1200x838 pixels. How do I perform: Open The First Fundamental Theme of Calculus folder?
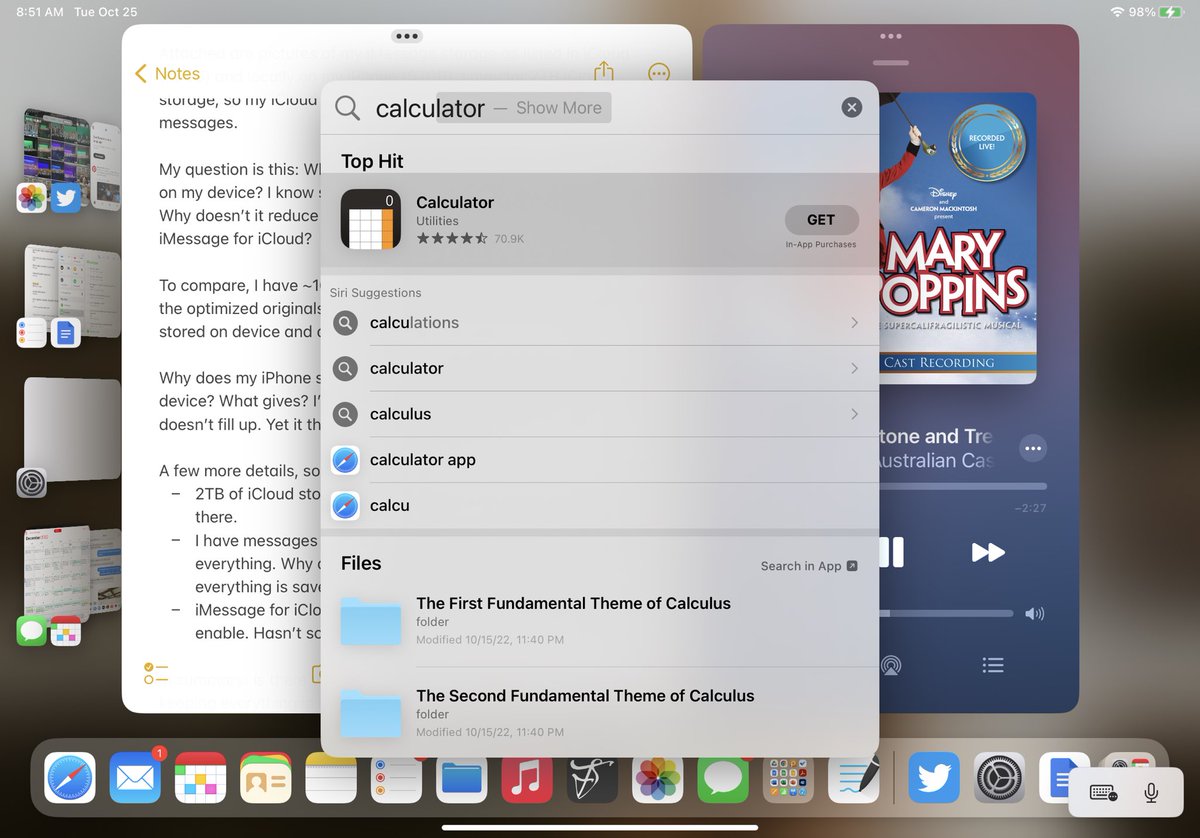[600, 621]
